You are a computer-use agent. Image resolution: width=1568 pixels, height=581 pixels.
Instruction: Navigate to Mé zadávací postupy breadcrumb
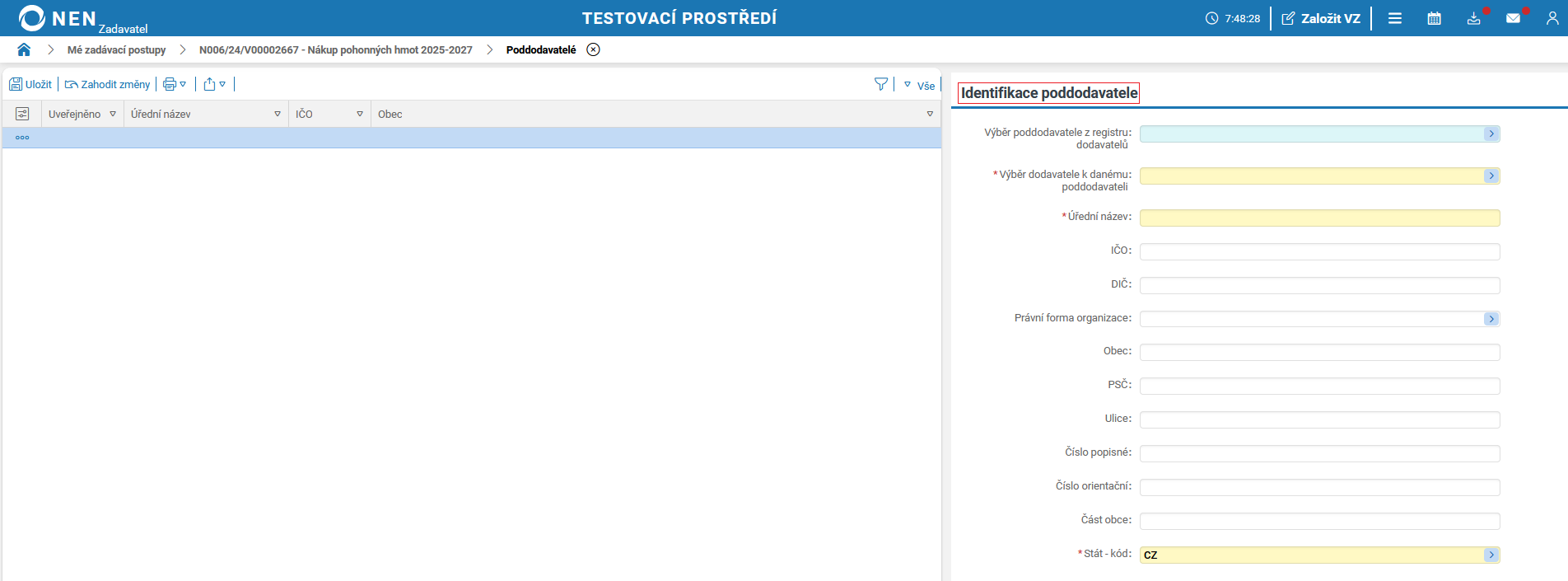pos(116,49)
